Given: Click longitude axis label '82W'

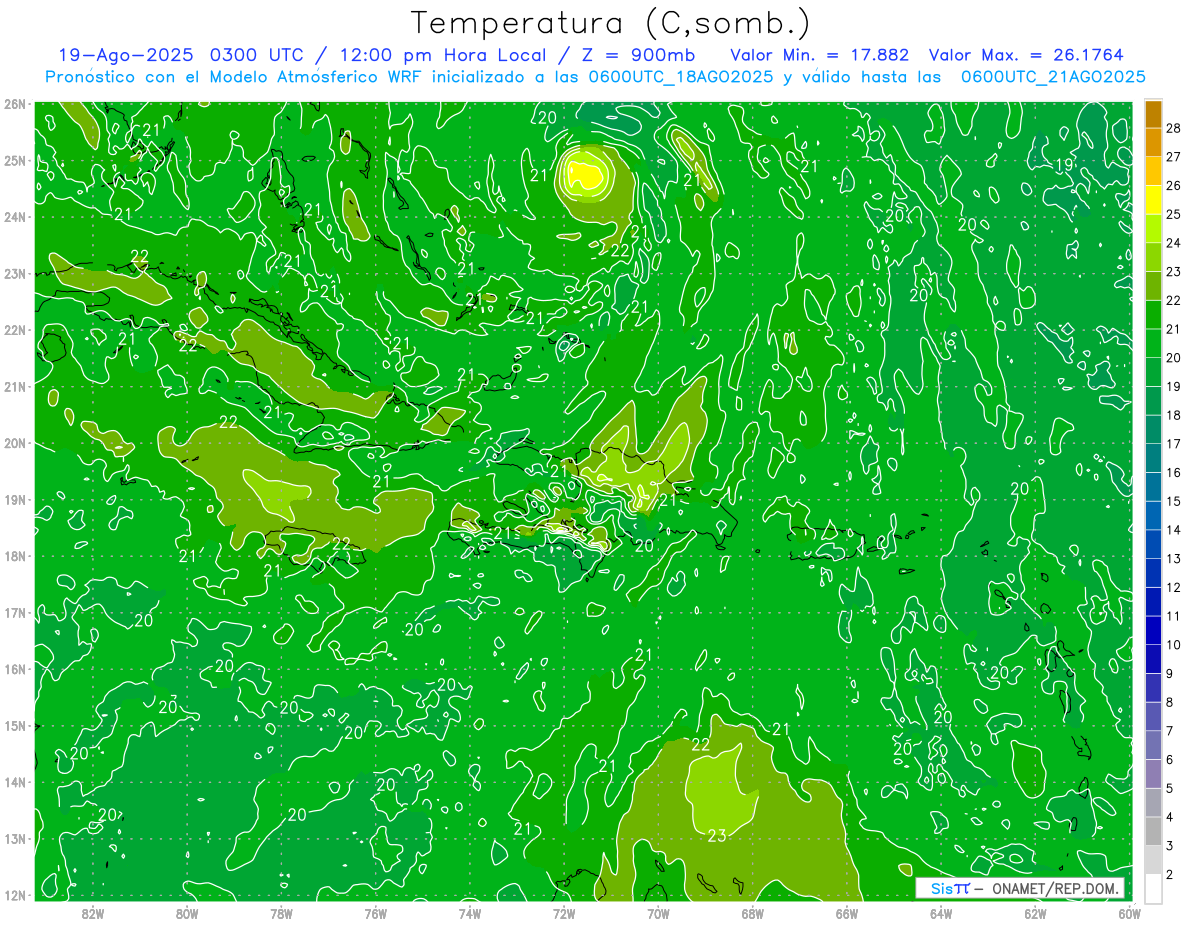Looking at the screenshot, I should [x=93, y=912].
